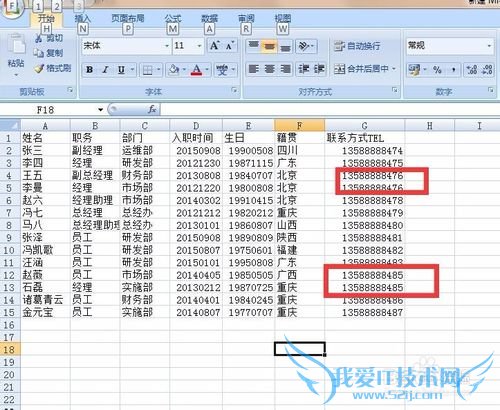Viewport: 500px width, 410px height.
Task: Click the cell containing 13588888487
Action: (x=365, y=312)
